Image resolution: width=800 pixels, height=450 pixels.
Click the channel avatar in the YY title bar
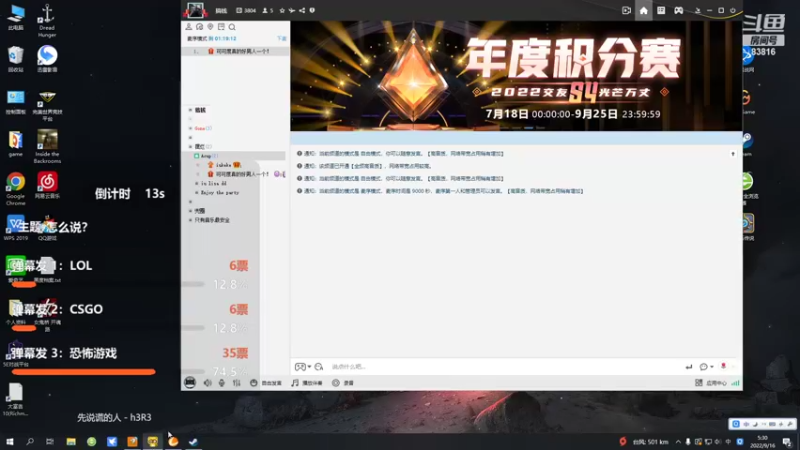click(195, 10)
